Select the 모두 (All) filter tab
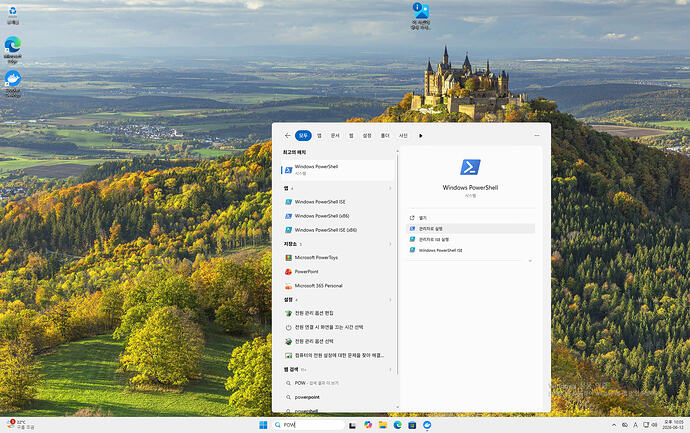690x433 pixels. click(x=303, y=136)
